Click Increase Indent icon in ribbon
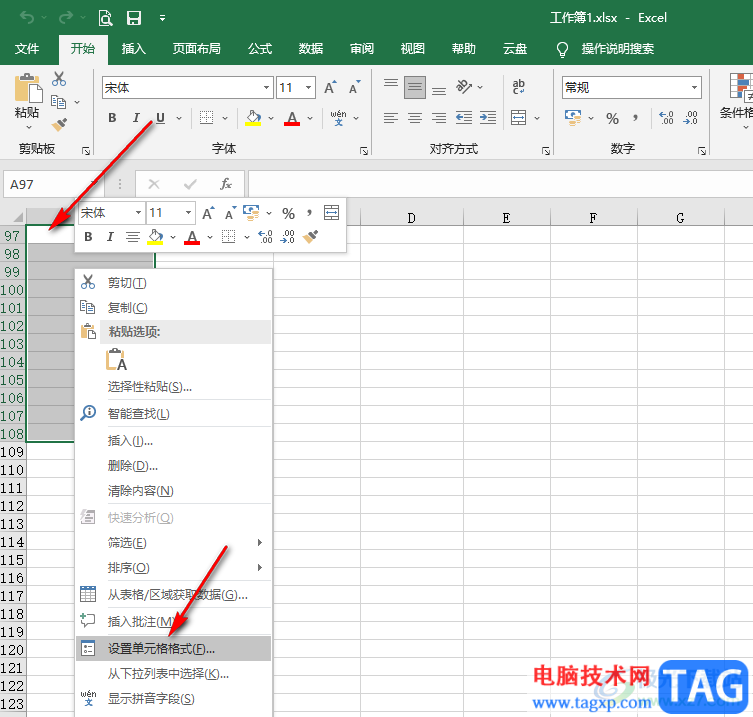 click(x=488, y=118)
